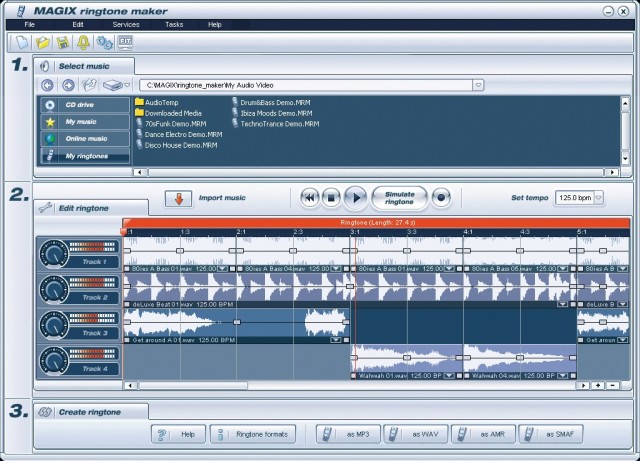Click the New project toolbar icon
The image size is (640, 461).
tap(21, 42)
